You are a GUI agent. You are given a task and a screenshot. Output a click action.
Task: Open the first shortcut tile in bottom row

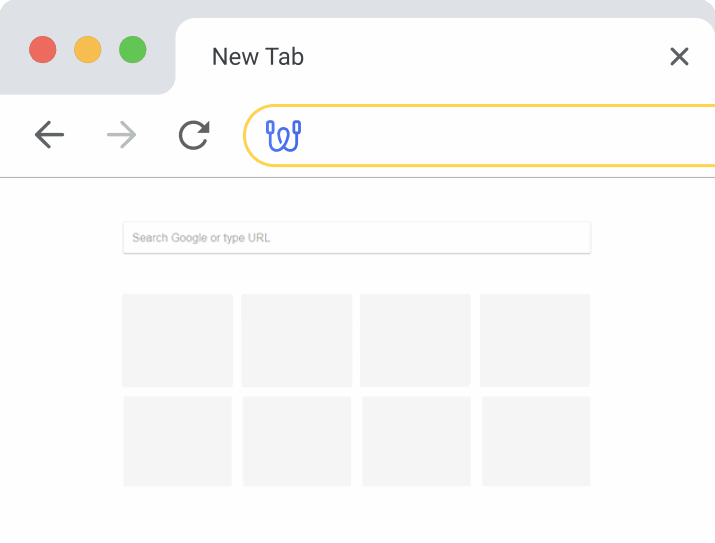[177, 441]
